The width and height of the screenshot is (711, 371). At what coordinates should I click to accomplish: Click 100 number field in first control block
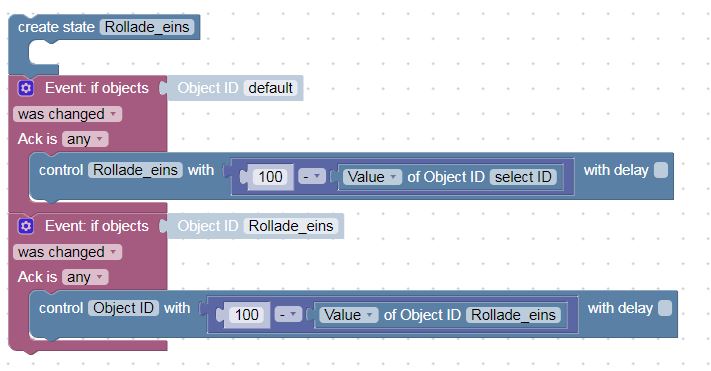click(x=271, y=177)
